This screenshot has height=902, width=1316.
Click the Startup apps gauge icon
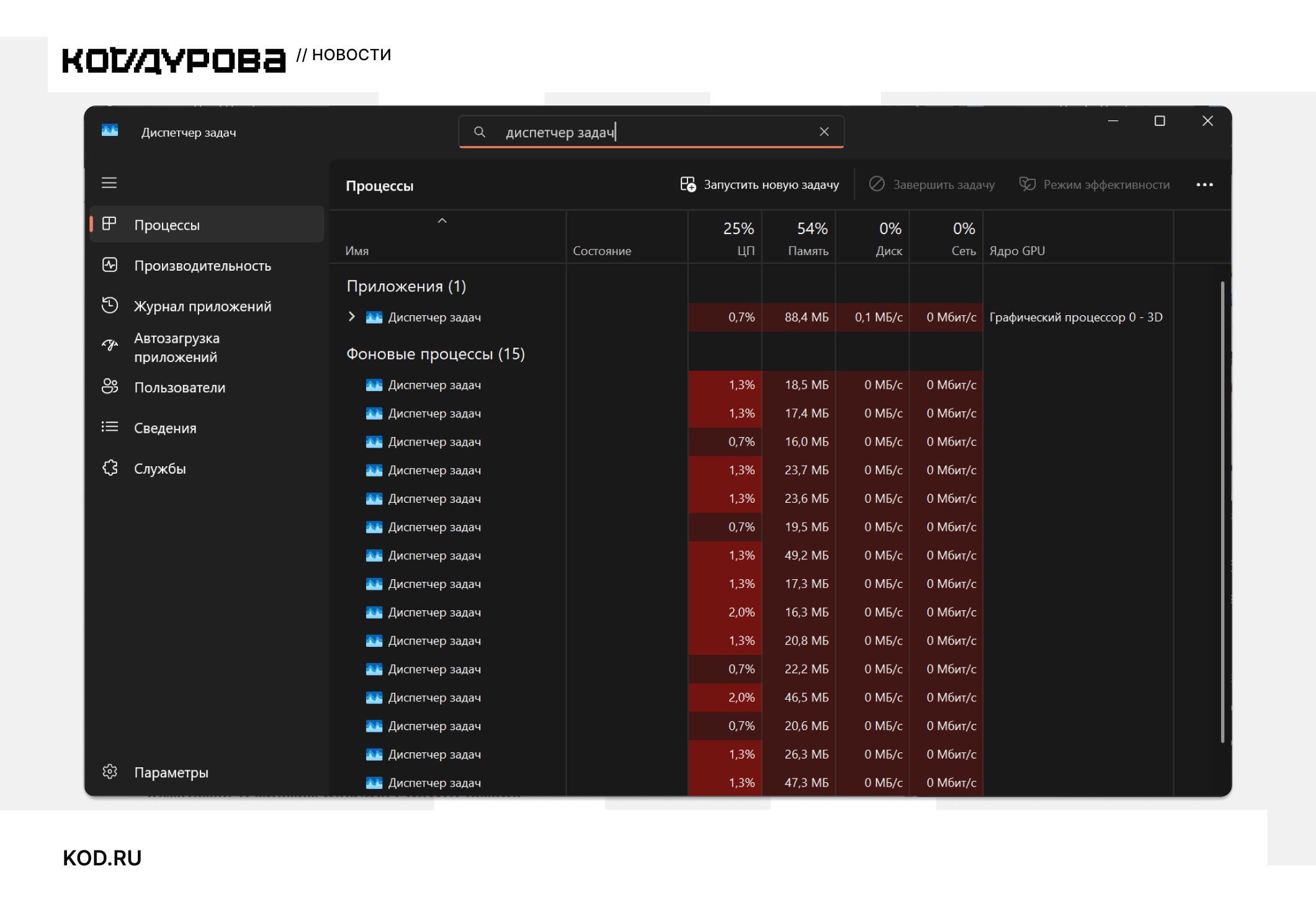(110, 346)
